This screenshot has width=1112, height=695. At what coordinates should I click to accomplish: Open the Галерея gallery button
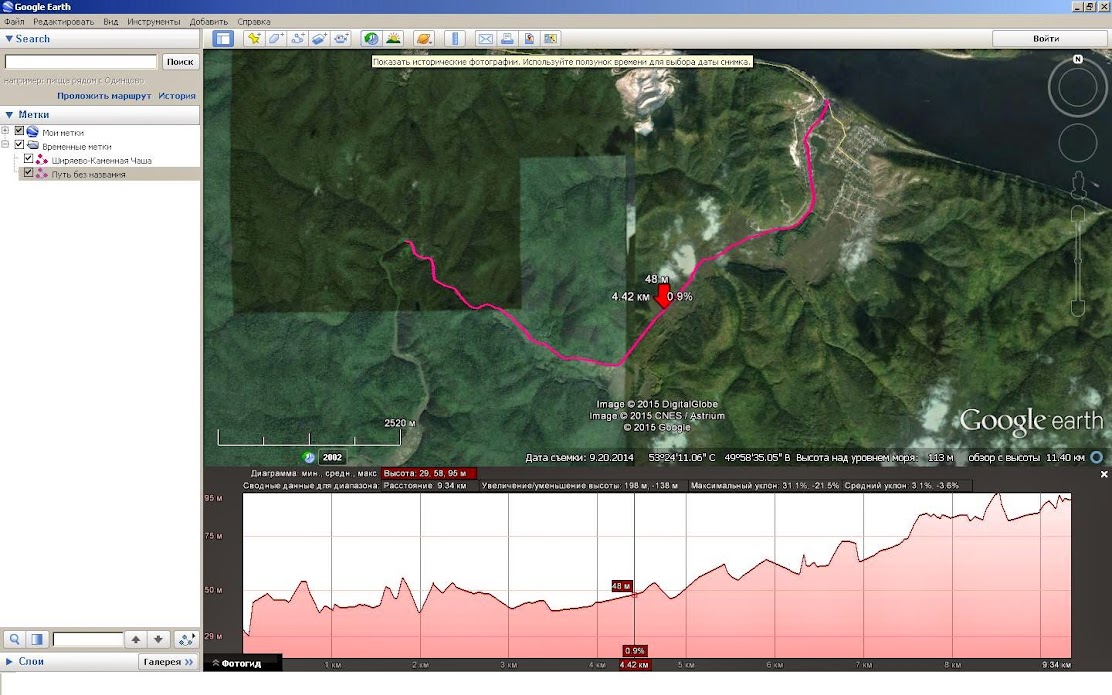(167, 662)
